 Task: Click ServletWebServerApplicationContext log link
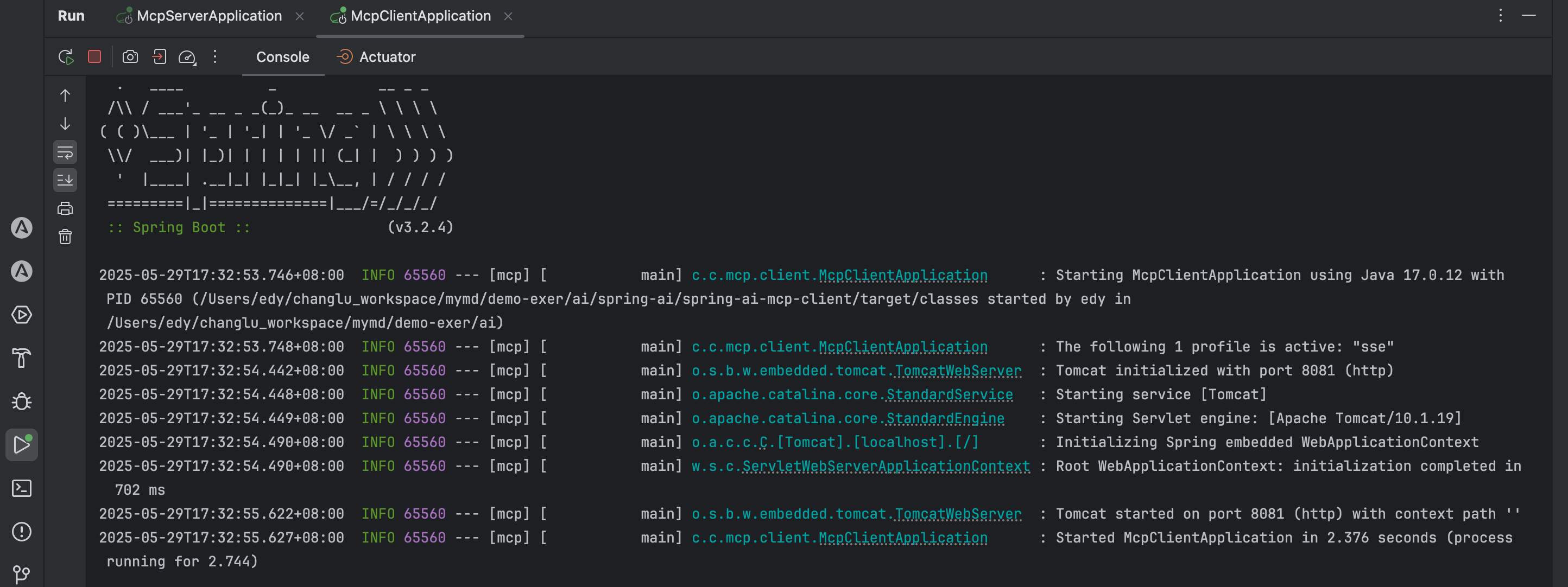click(x=886, y=466)
